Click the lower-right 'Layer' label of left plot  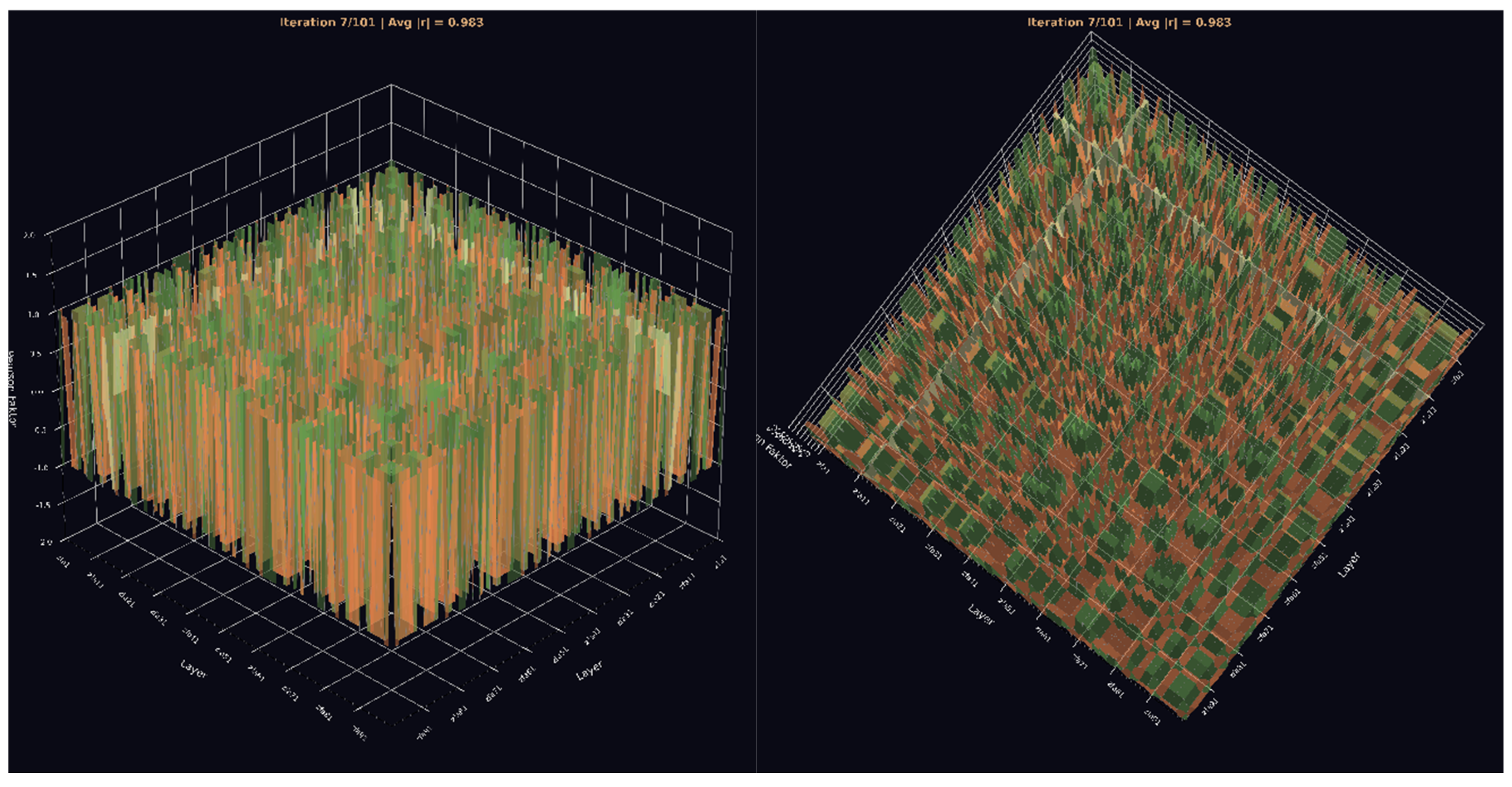[589, 670]
